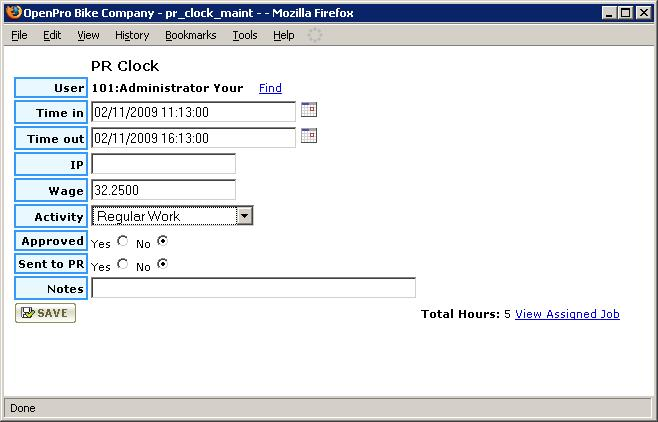Select Yes for Approved
The image size is (658, 422).
coord(123,241)
